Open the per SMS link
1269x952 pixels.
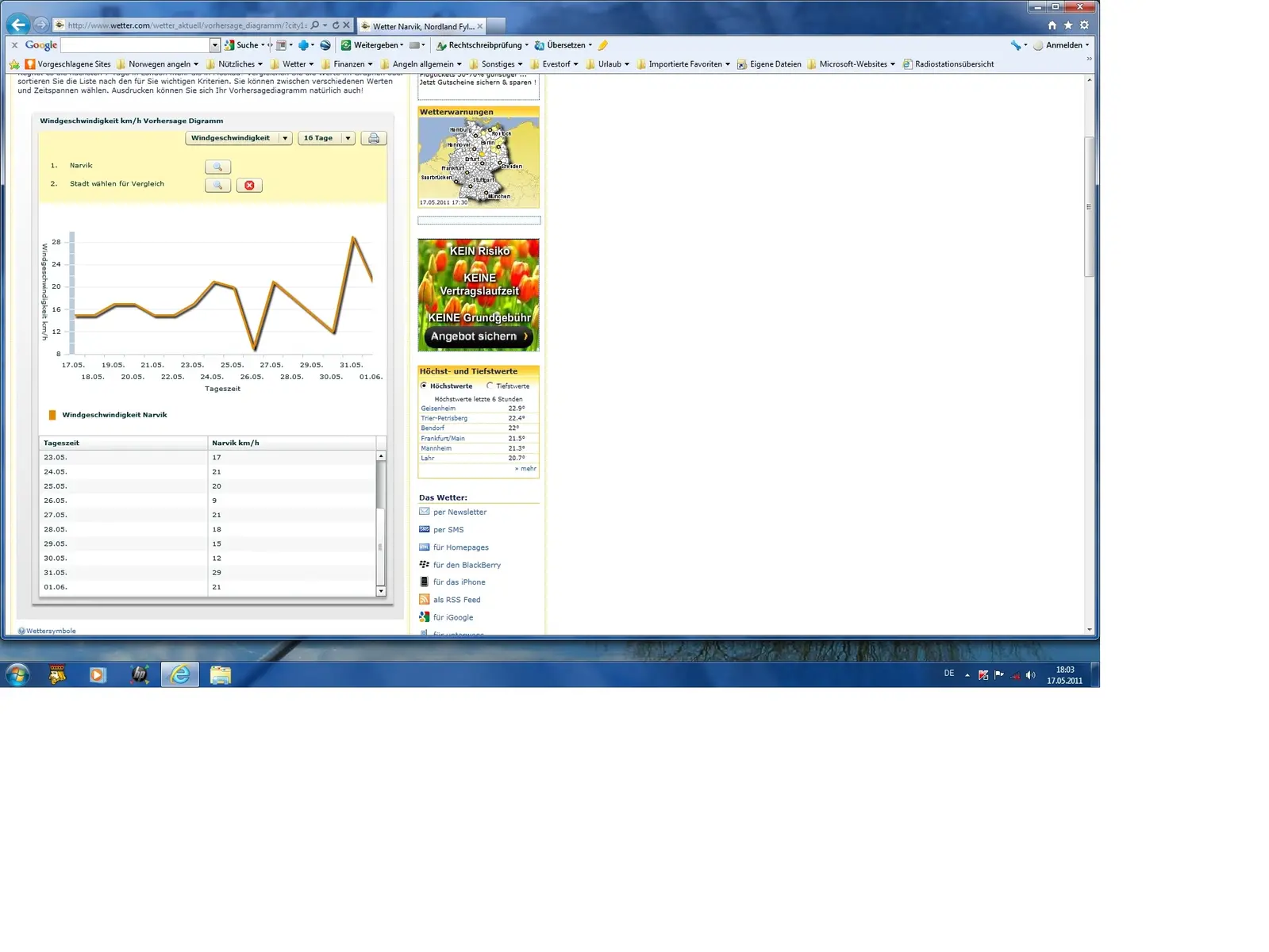tap(448, 529)
